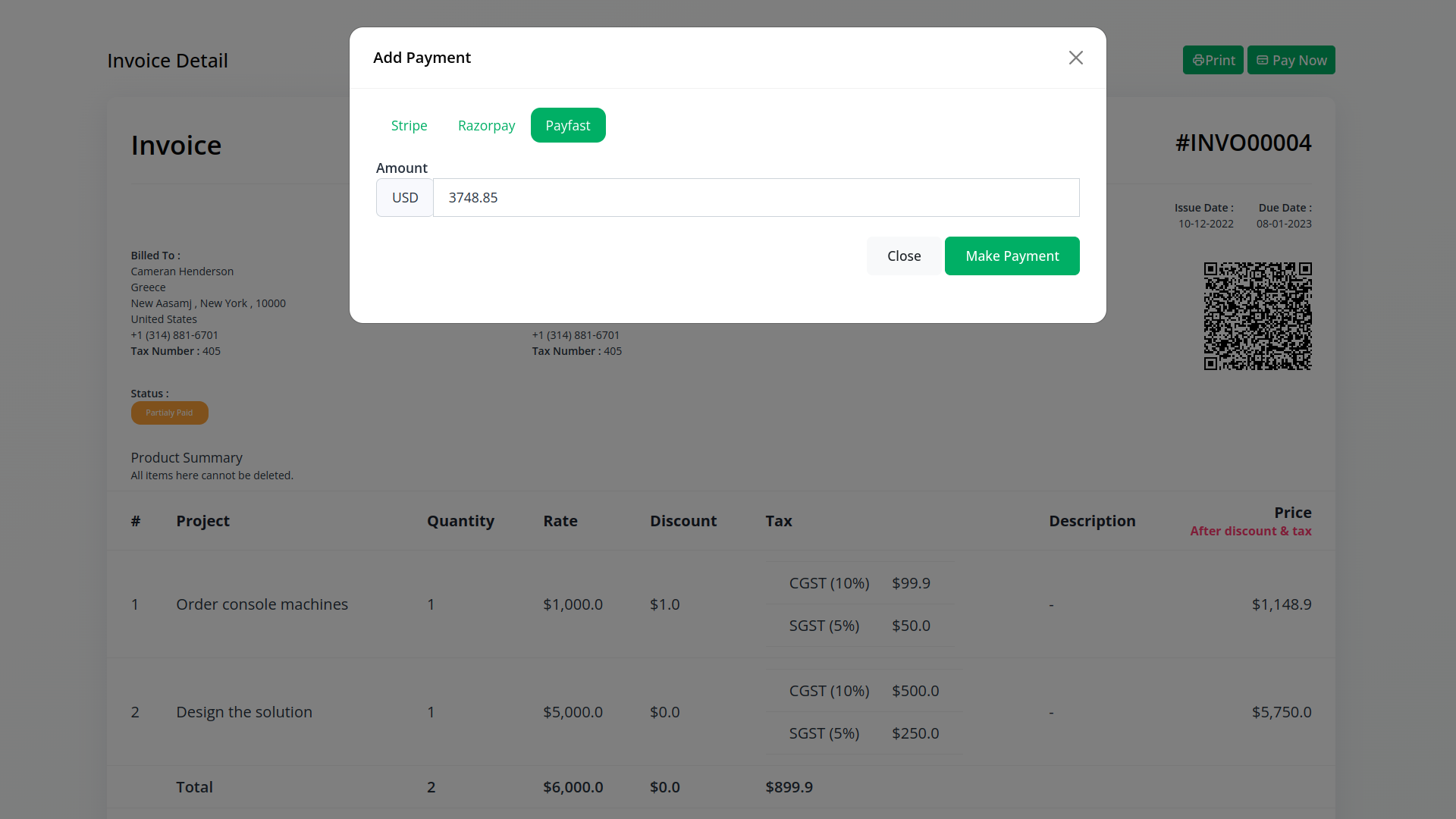Click the Order console machines row
1456x819 pixels.
[x=262, y=604]
